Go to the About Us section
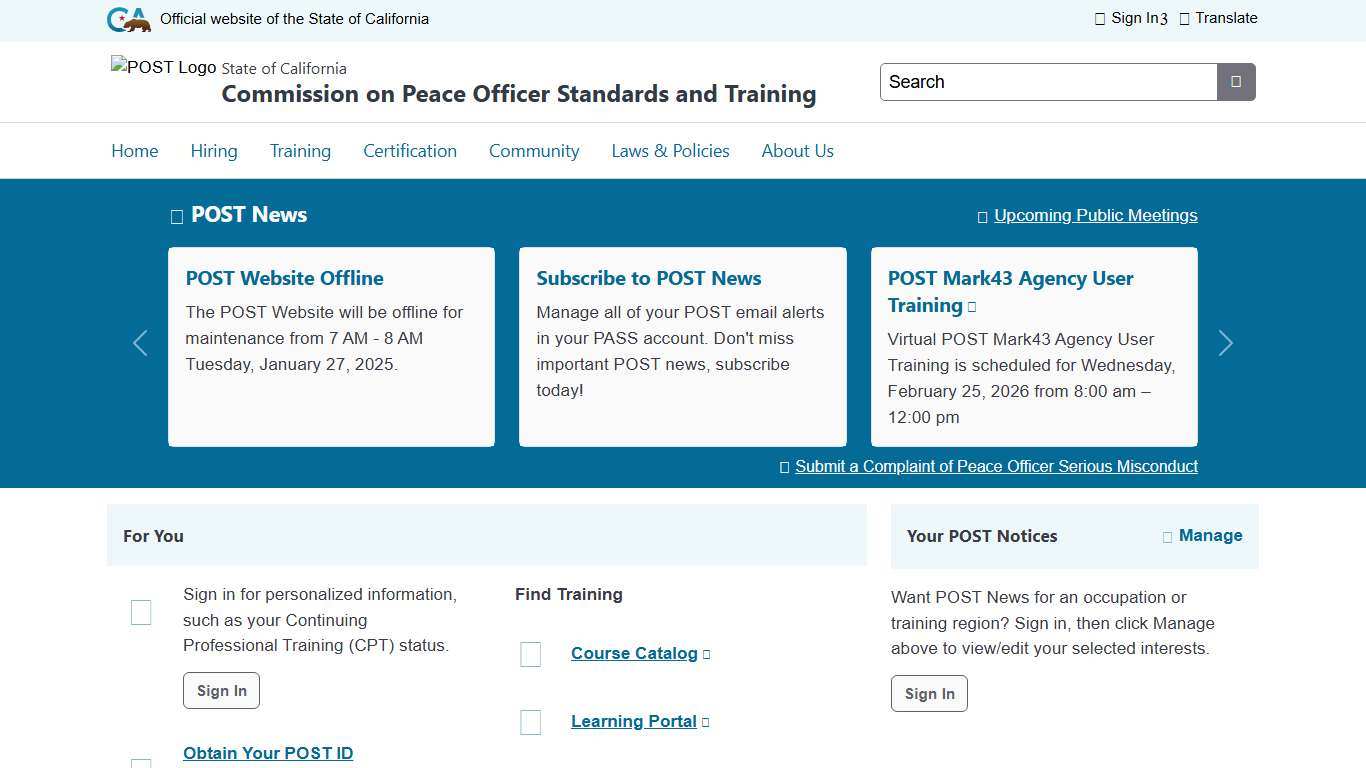The image size is (1366, 768). click(797, 151)
